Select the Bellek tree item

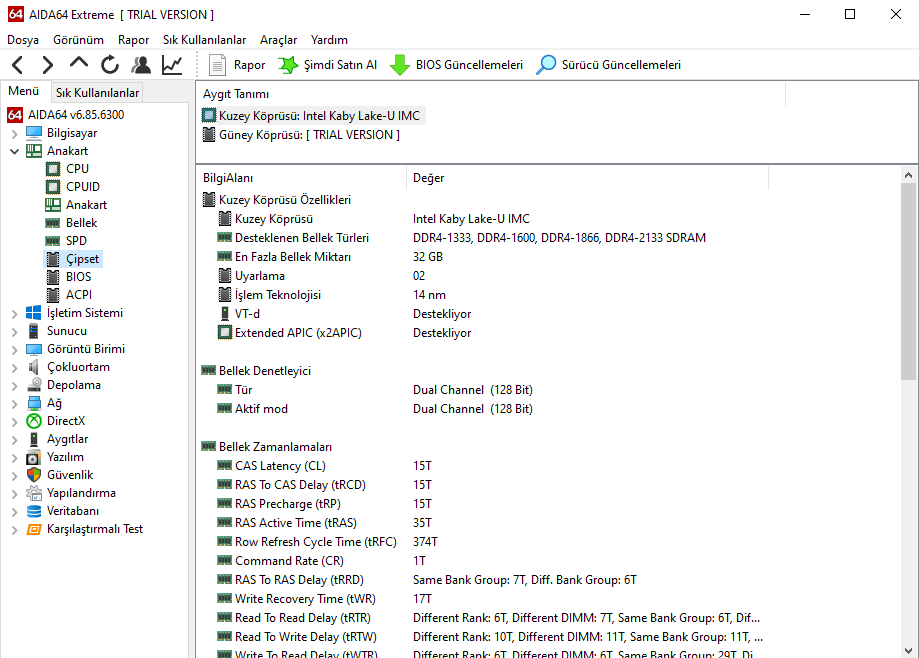coord(81,223)
